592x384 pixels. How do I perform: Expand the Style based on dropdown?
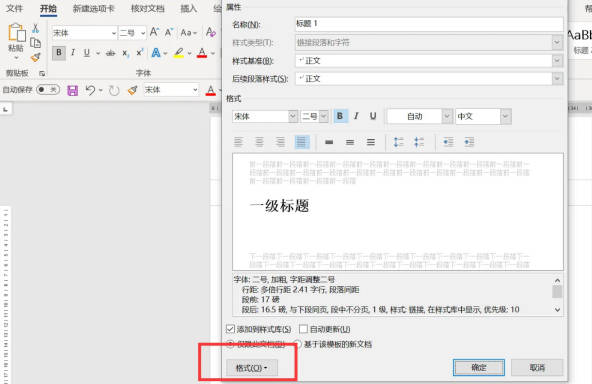[x=557, y=60]
